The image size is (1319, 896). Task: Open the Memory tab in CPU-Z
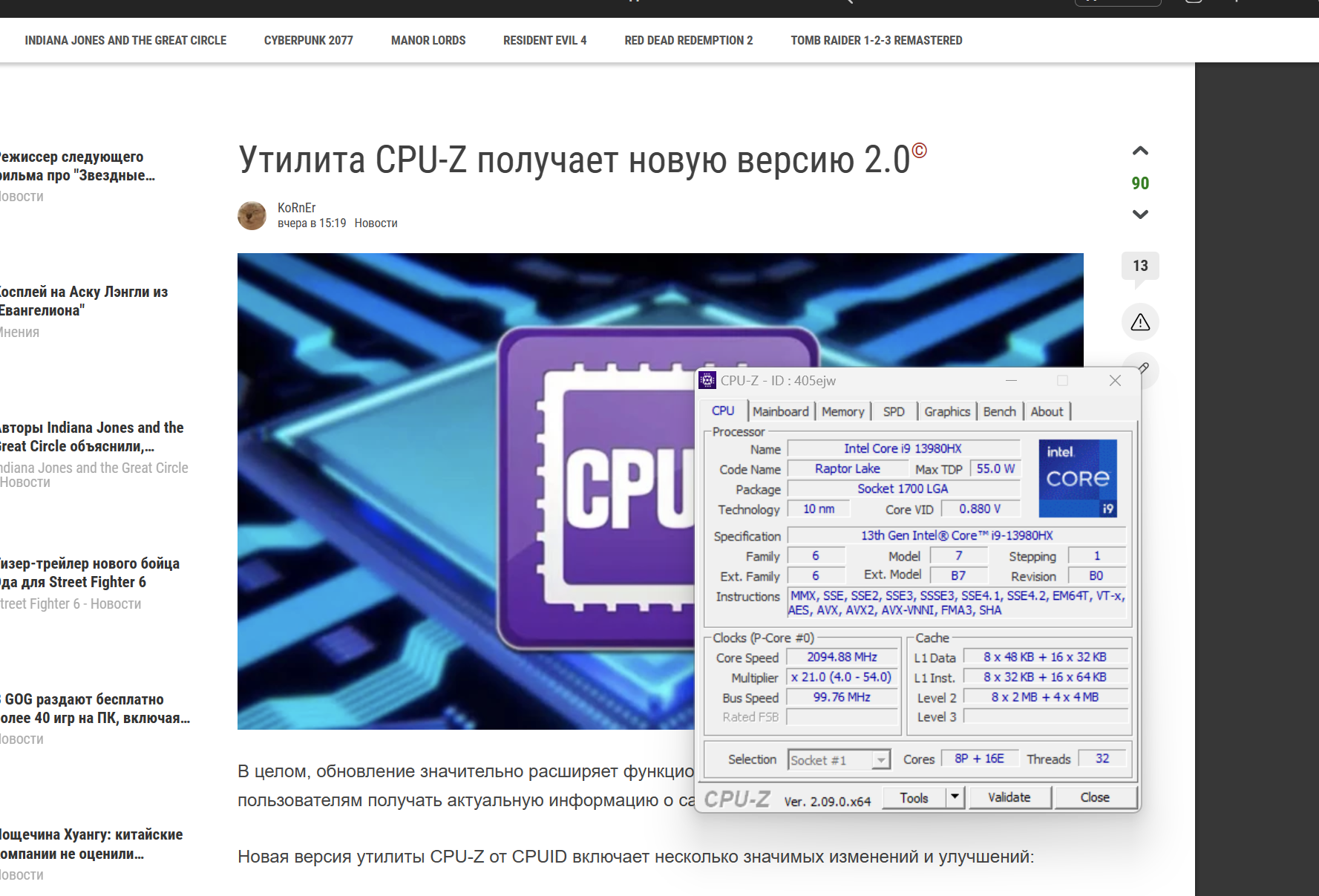pos(843,412)
